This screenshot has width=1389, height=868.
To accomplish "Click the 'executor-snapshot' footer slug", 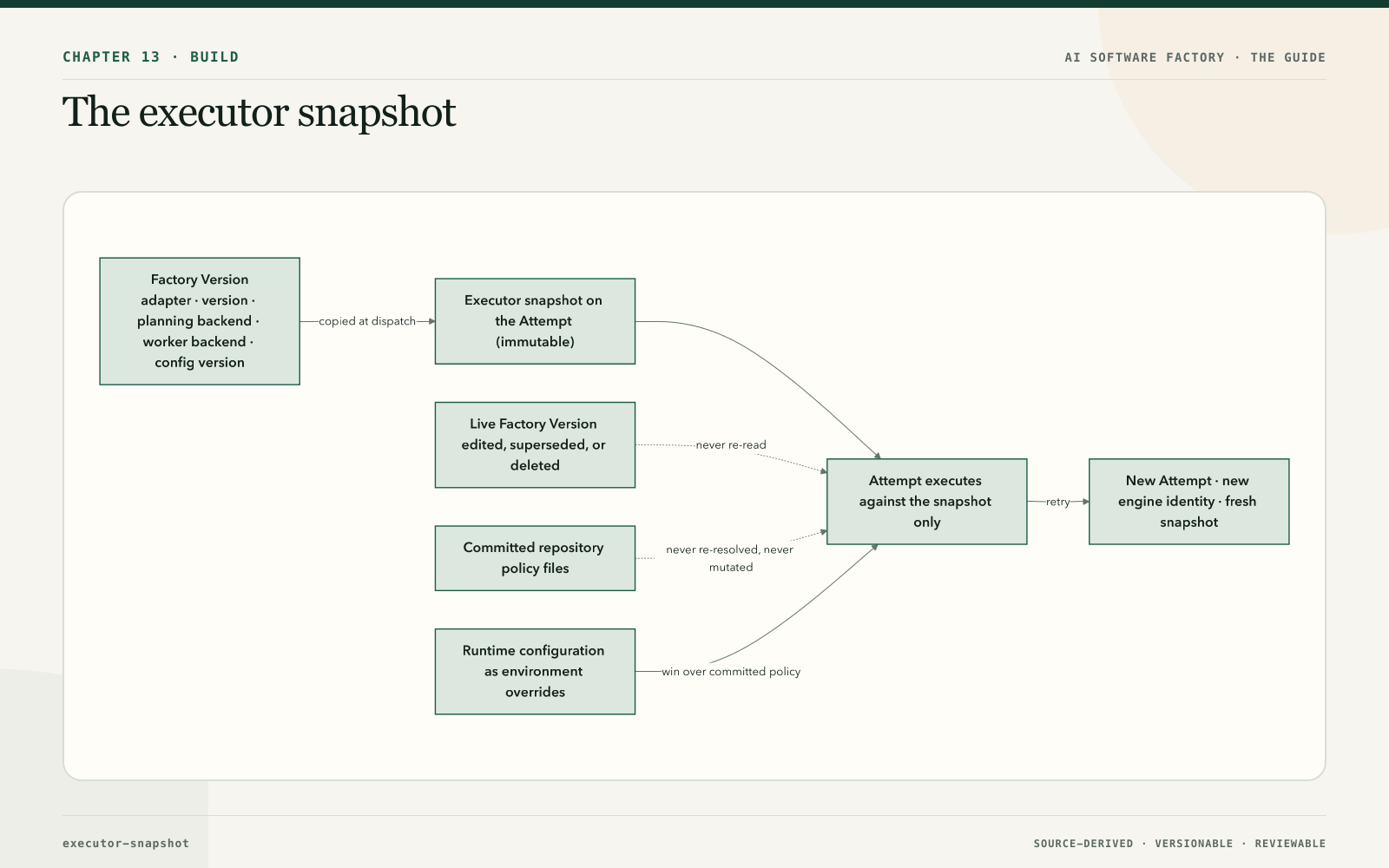I will click(126, 844).
